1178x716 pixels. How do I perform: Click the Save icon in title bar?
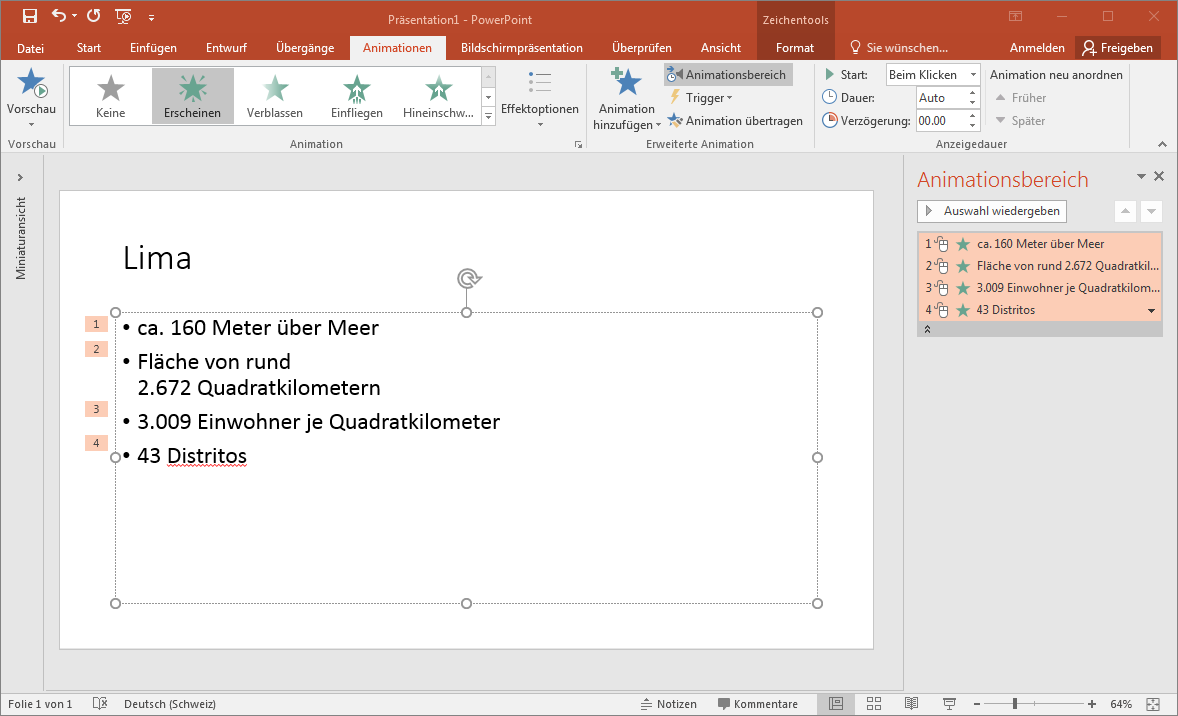29,16
